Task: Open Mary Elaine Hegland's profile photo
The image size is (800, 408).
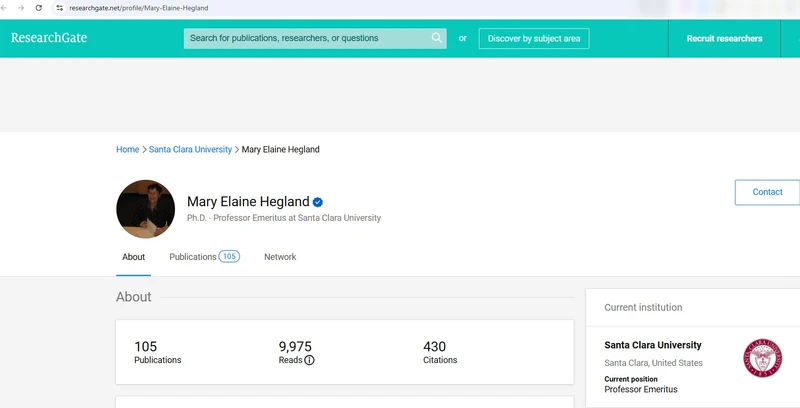Action: coord(145,209)
